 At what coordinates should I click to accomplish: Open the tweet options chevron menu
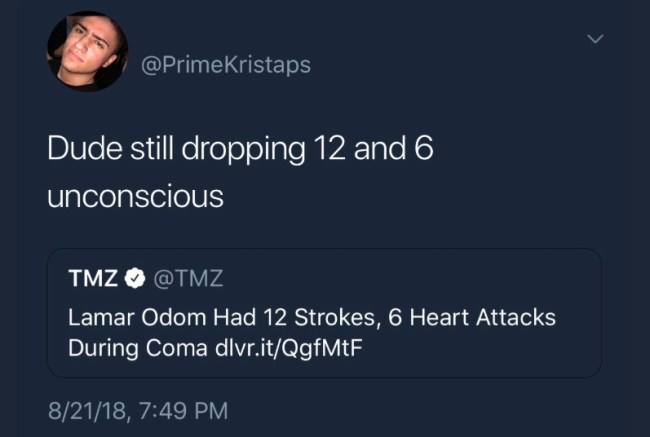tap(596, 39)
